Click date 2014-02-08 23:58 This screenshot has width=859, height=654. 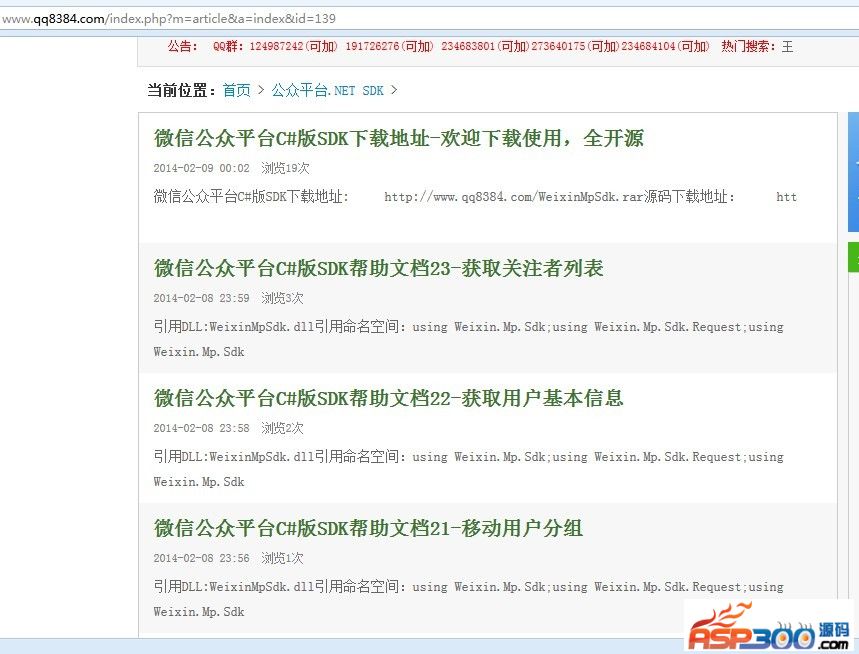(202, 428)
